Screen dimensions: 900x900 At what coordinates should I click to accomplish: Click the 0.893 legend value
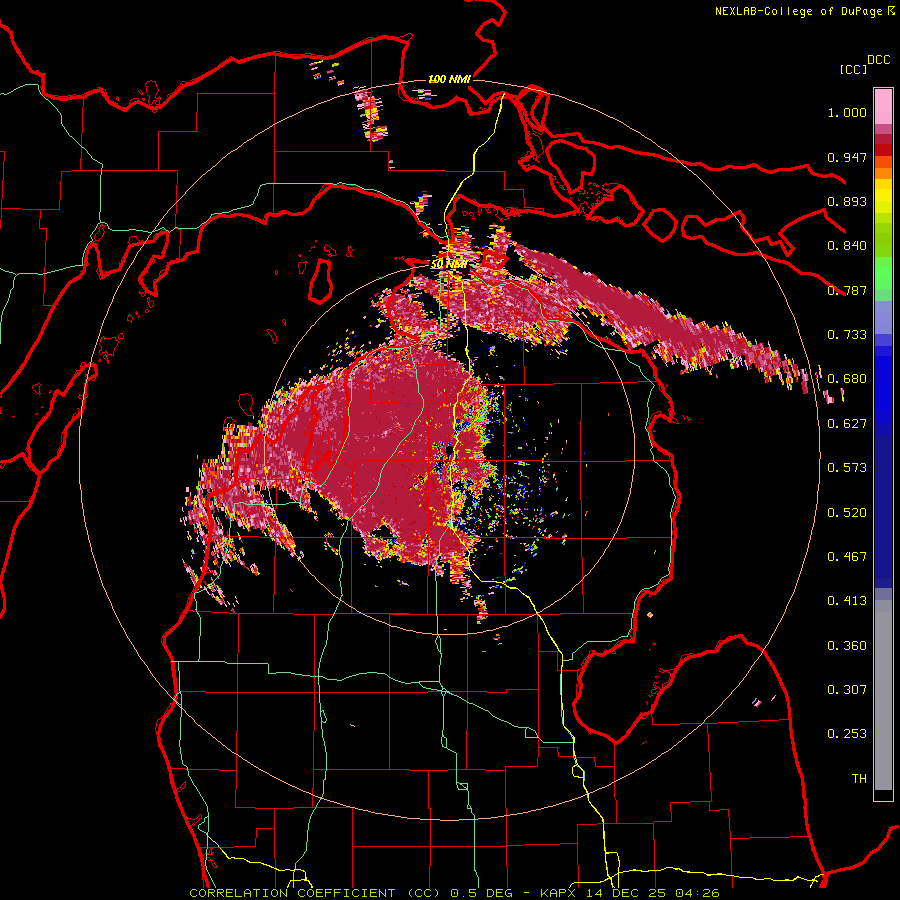(x=847, y=201)
